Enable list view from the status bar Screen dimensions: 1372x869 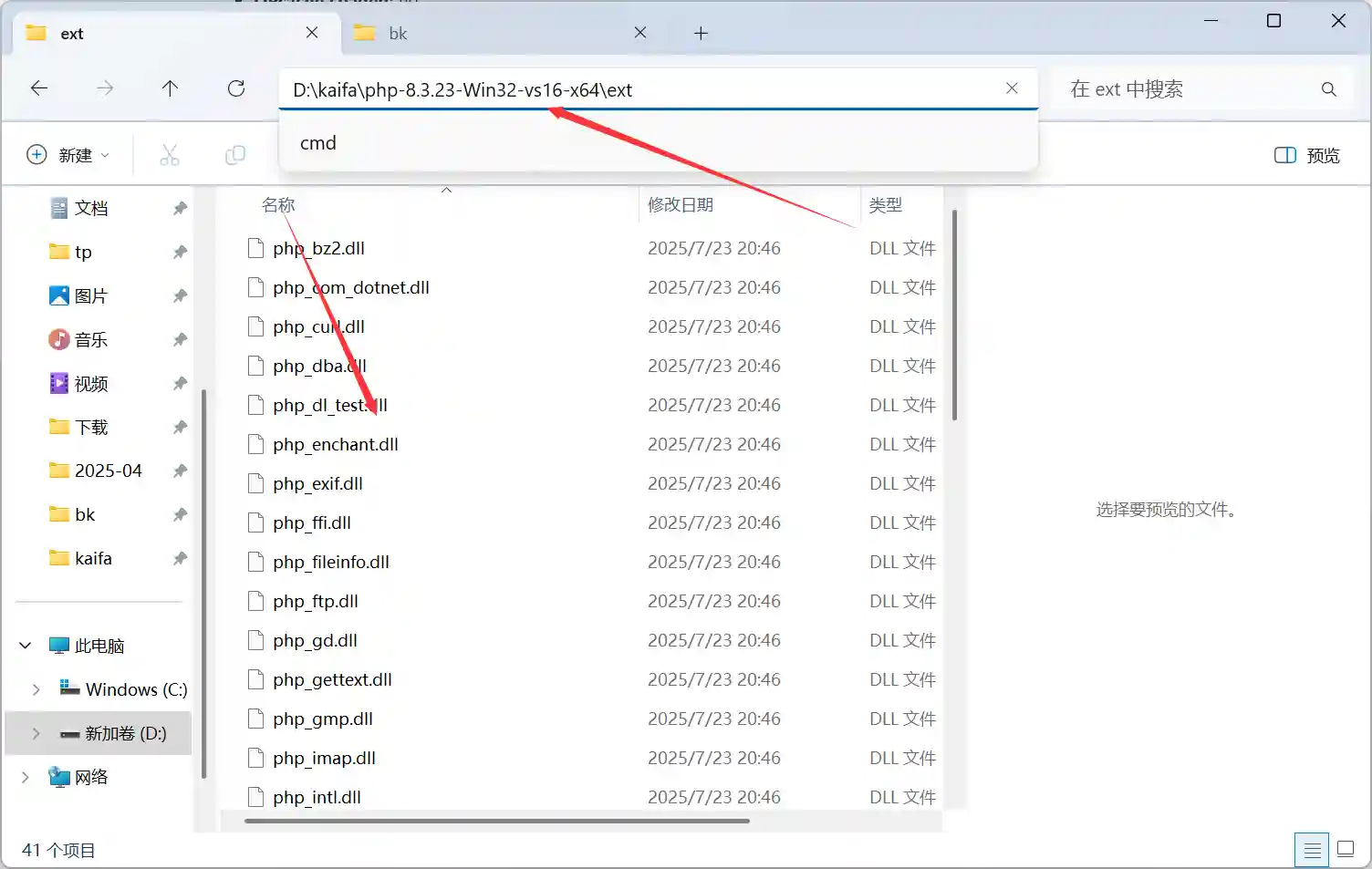click(x=1346, y=849)
